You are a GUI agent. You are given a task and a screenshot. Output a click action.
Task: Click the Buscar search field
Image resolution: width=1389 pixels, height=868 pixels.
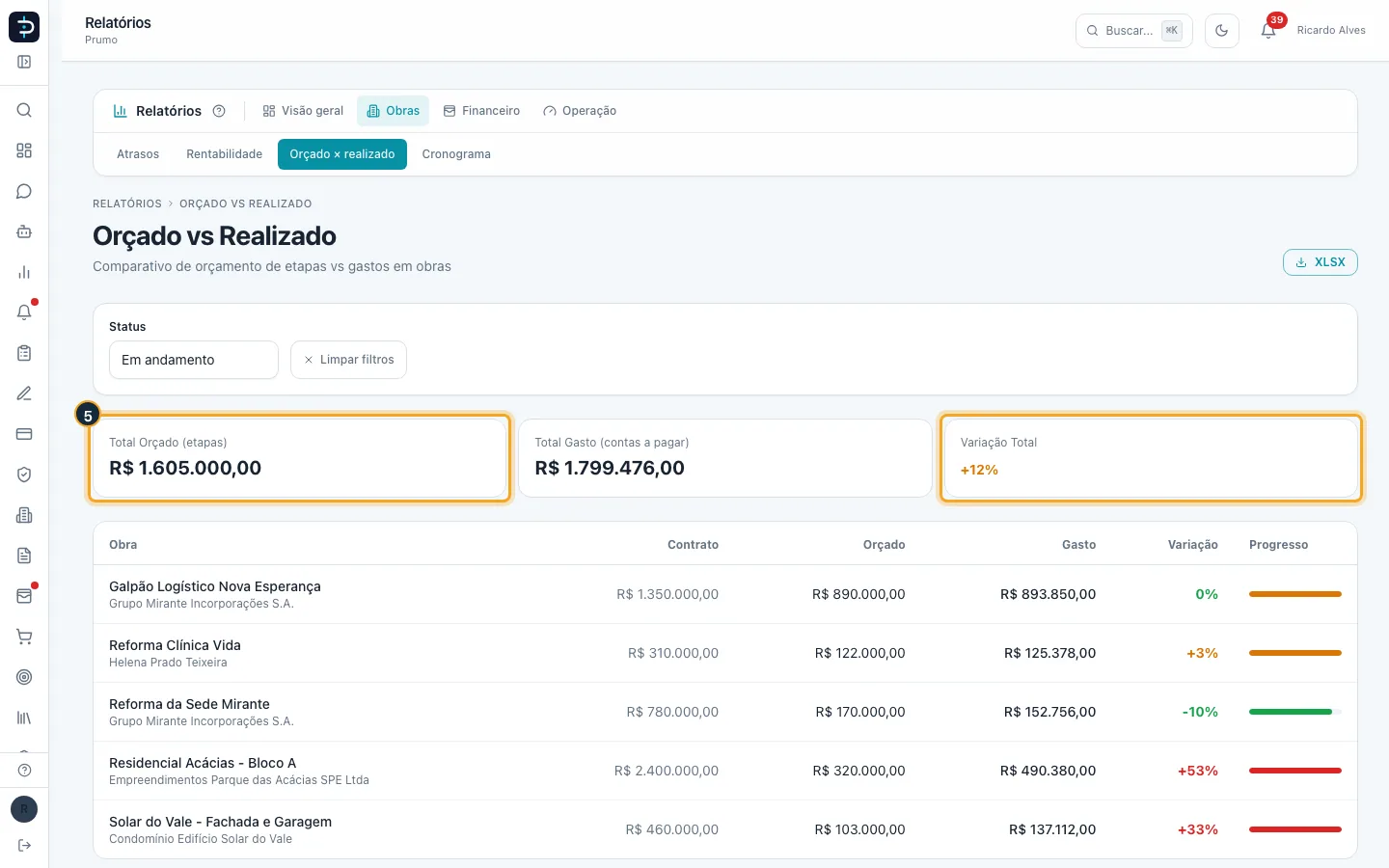click(1133, 31)
